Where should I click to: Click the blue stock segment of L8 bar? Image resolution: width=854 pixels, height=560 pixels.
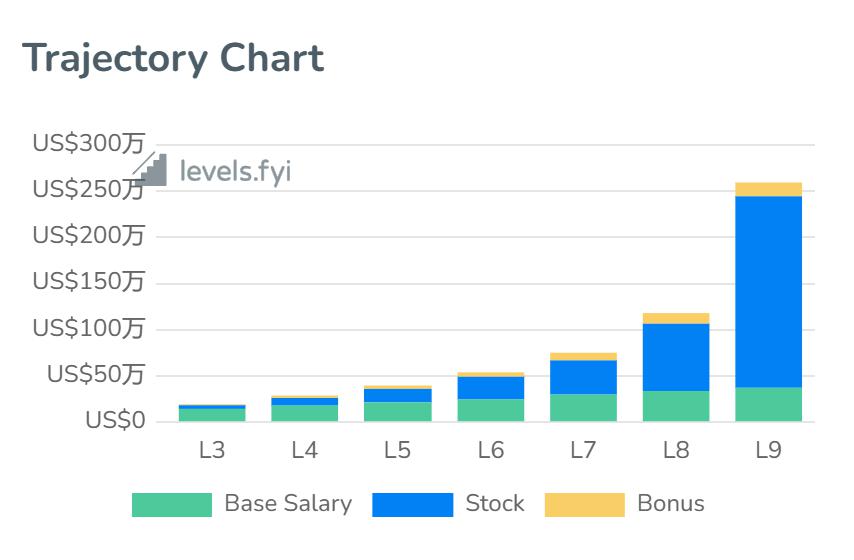pos(676,357)
